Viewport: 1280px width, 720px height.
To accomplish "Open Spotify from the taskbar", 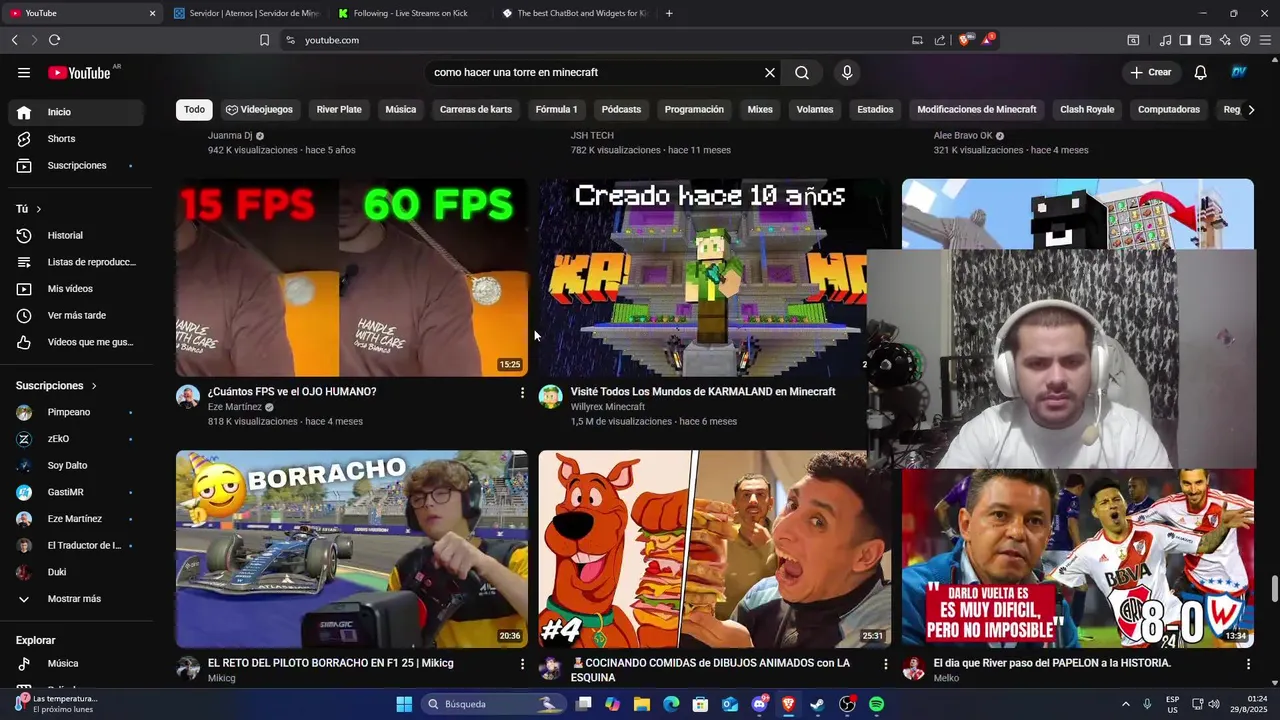I will coord(876,704).
